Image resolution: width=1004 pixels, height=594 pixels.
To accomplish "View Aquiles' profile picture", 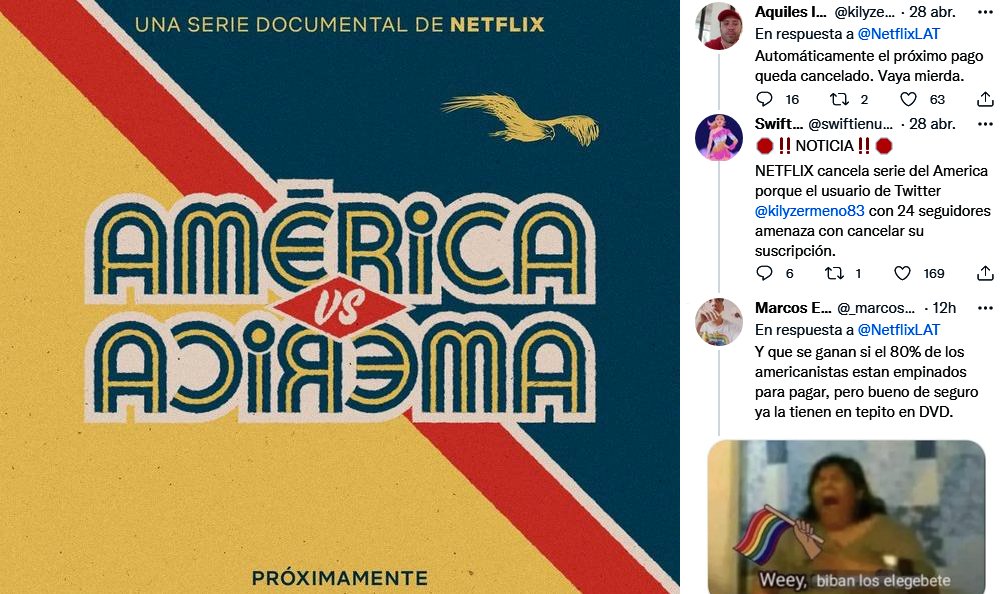I will point(718,26).
